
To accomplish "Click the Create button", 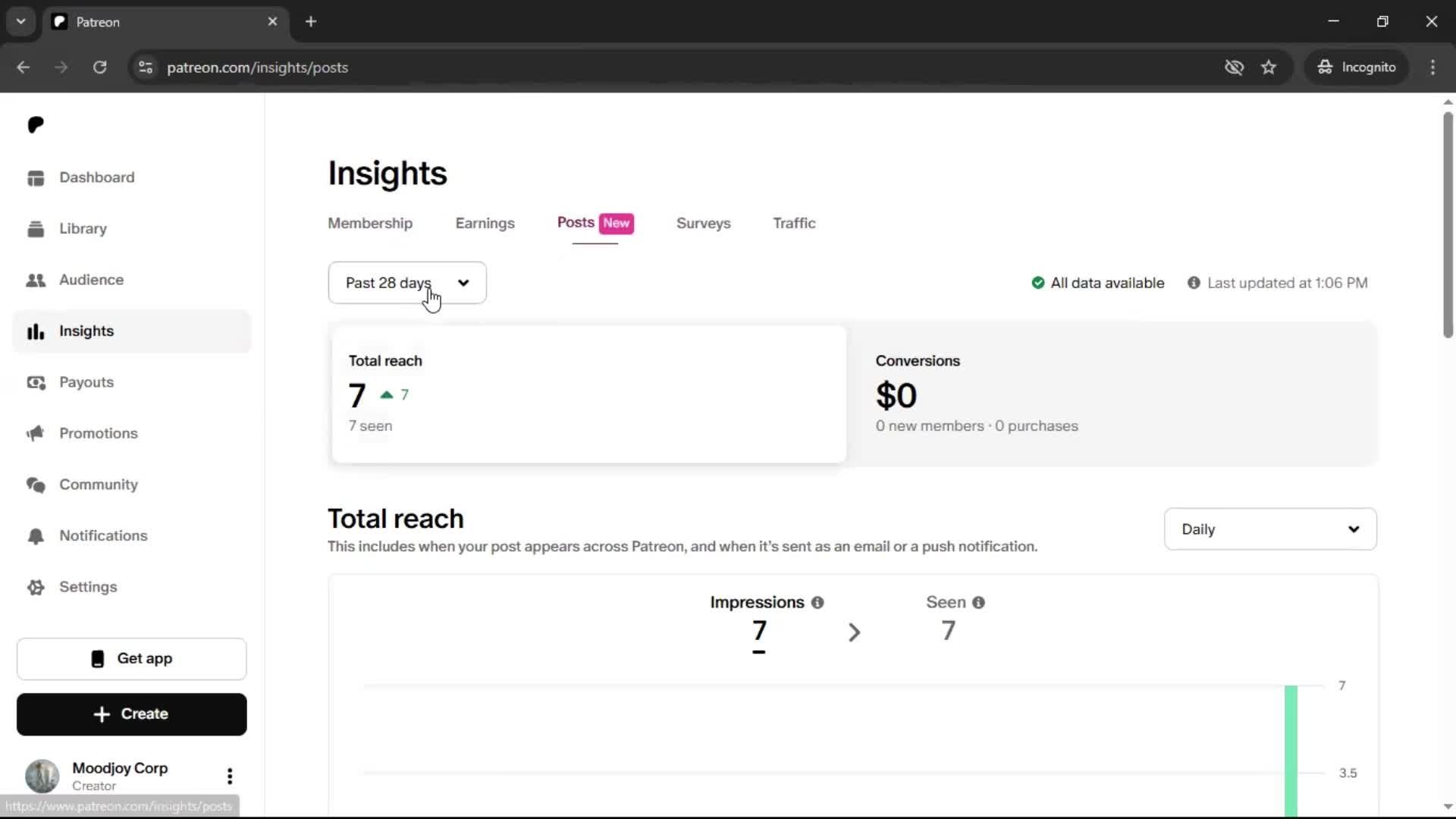I will 132,714.
